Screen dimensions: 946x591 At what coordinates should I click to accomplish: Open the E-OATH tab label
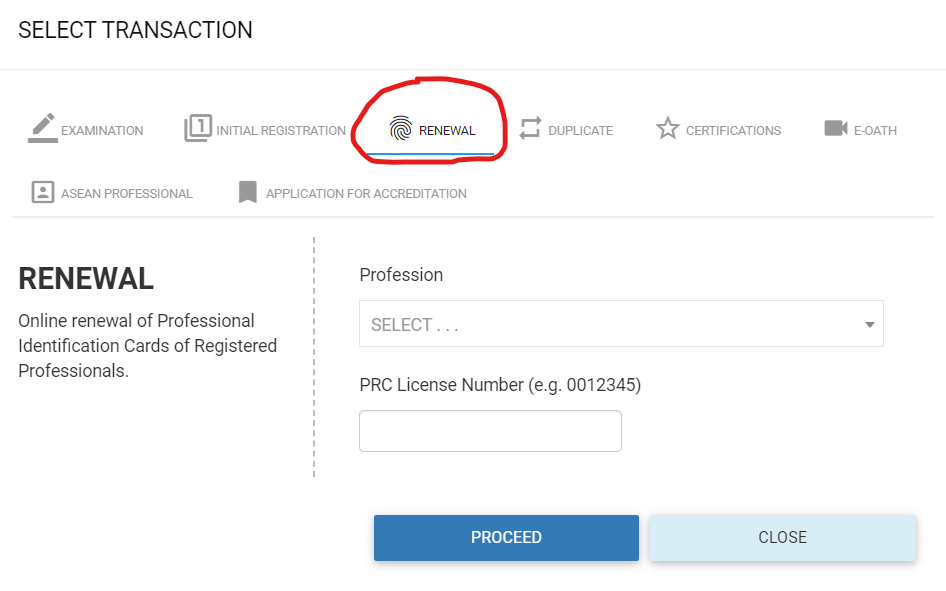875,131
